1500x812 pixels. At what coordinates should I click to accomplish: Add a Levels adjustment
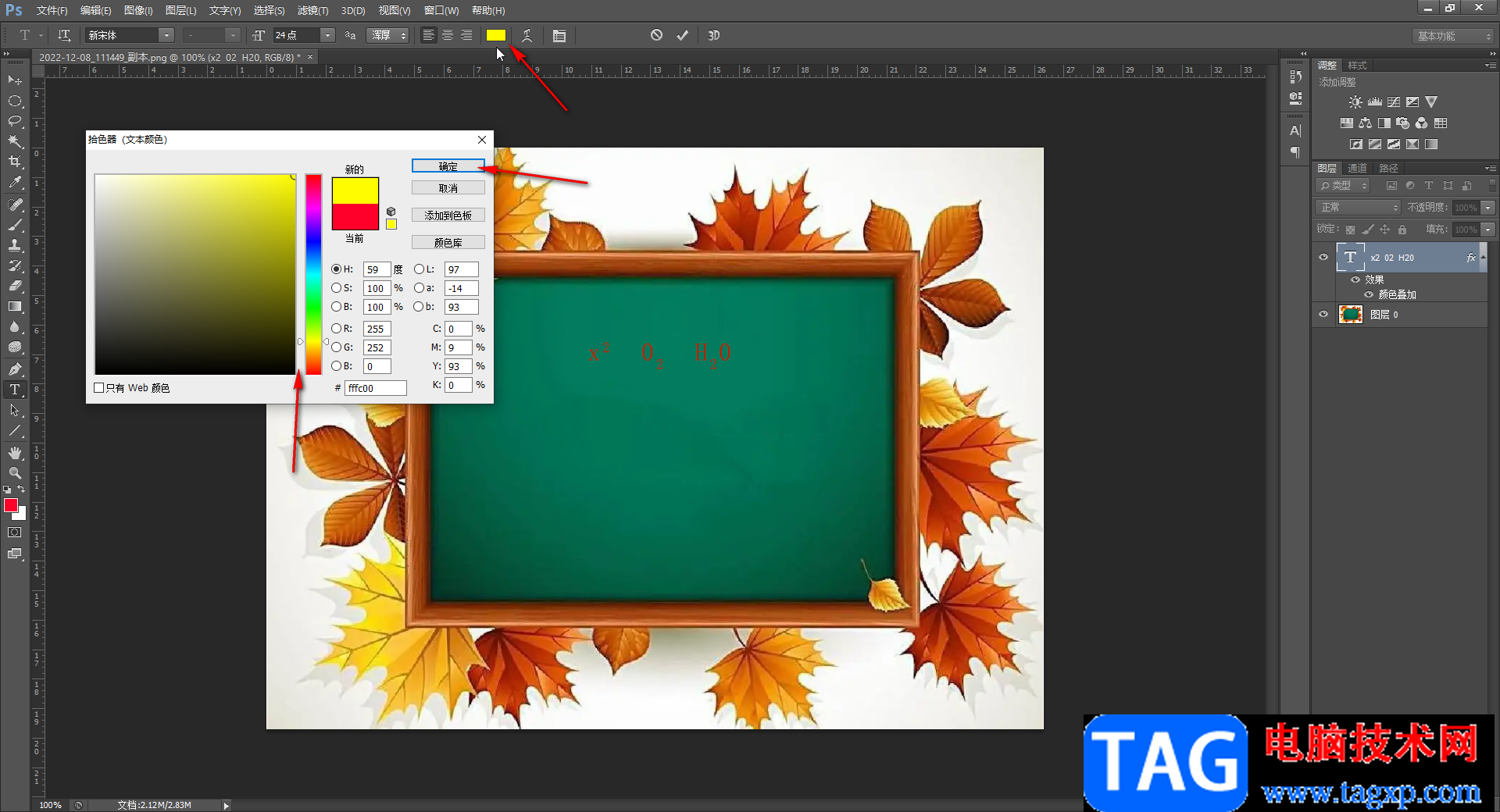(x=1375, y=102)
